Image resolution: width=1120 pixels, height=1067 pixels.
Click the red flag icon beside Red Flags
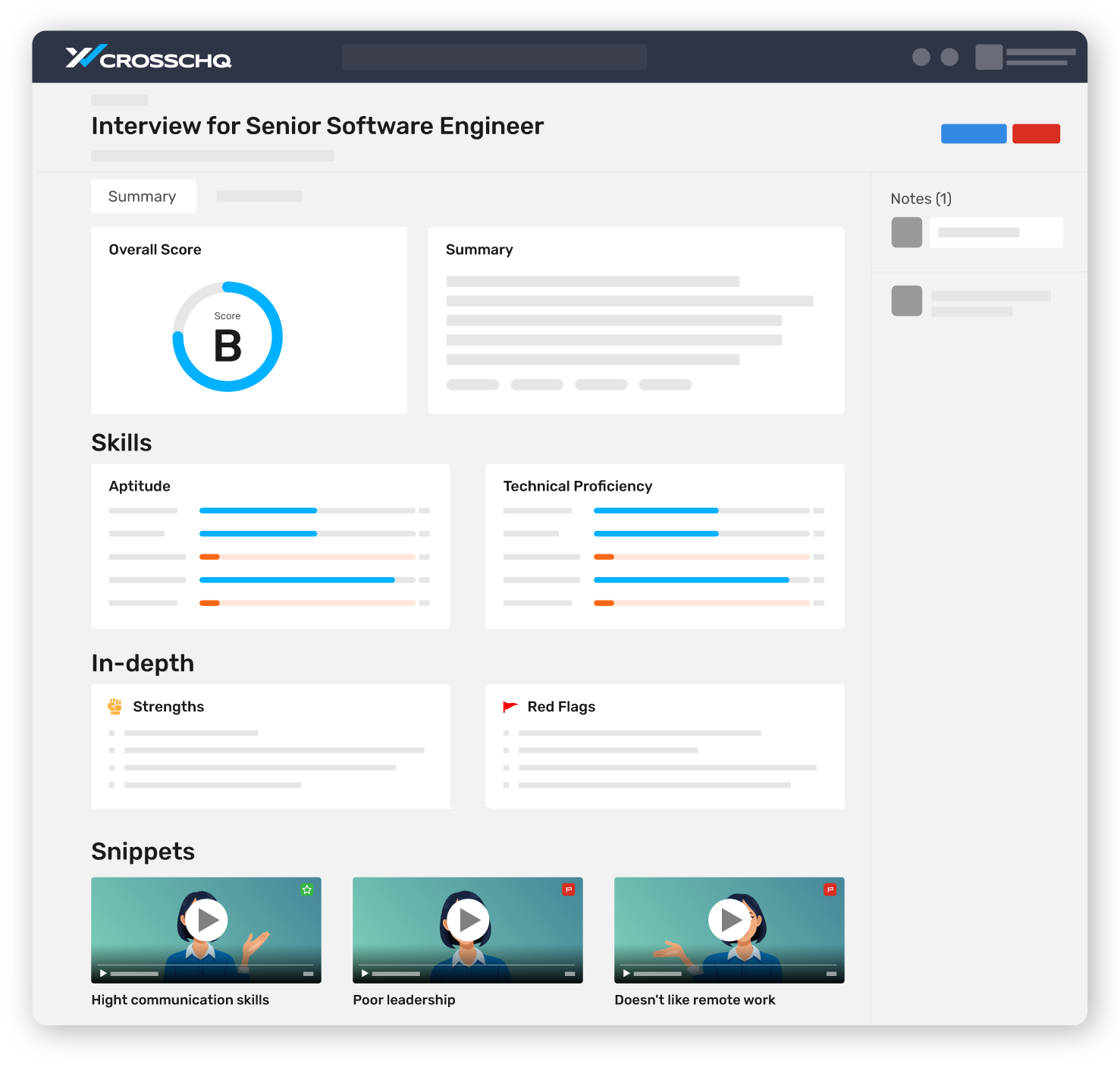coord(510,707)
